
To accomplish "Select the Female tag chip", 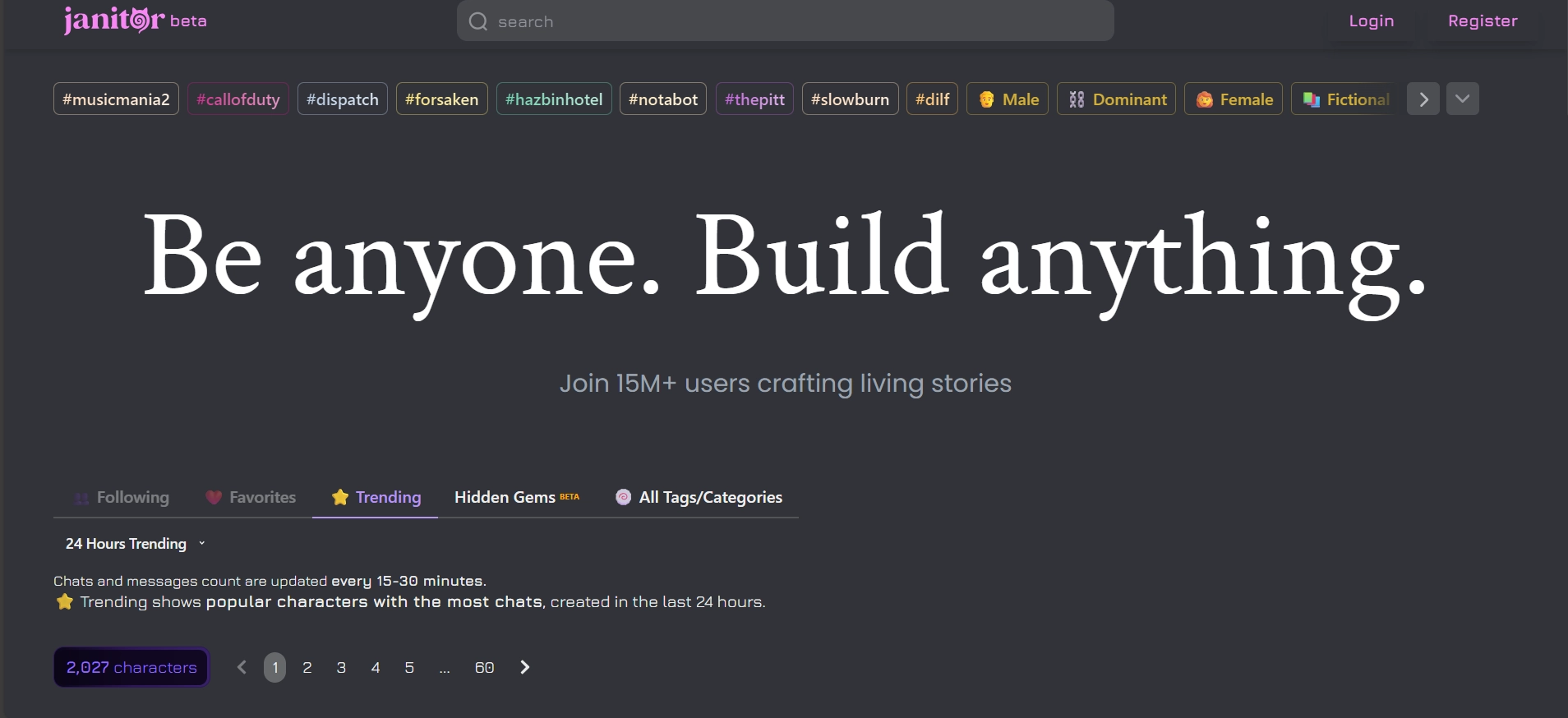I will (1233, 99).
